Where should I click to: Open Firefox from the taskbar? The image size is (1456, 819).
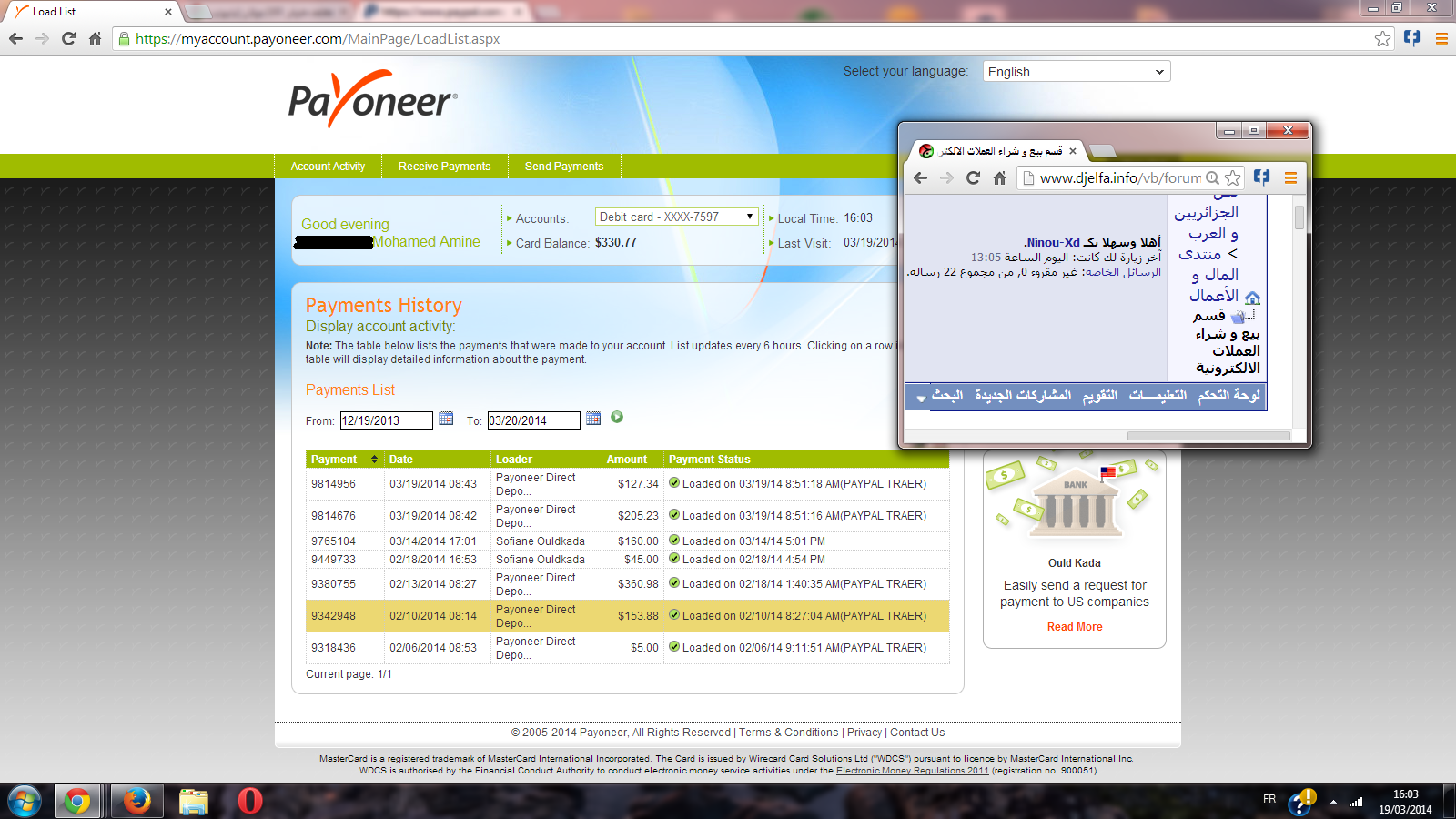(136, 801)
